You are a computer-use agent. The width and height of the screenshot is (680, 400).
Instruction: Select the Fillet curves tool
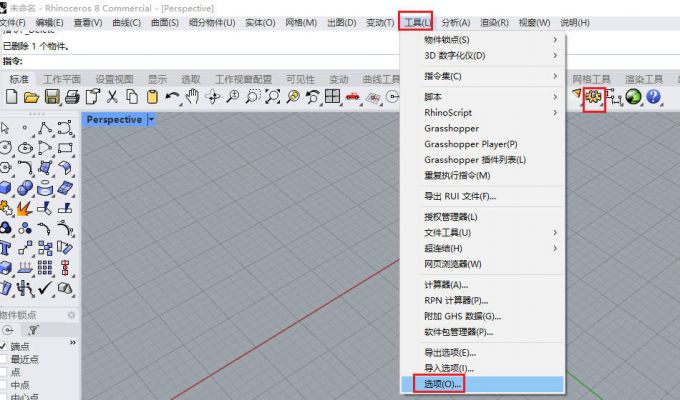[x=25, y=167]
